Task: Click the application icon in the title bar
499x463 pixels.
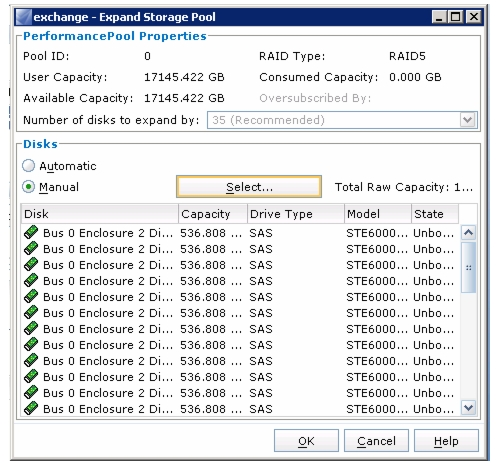Action: [x=24, y=17]
